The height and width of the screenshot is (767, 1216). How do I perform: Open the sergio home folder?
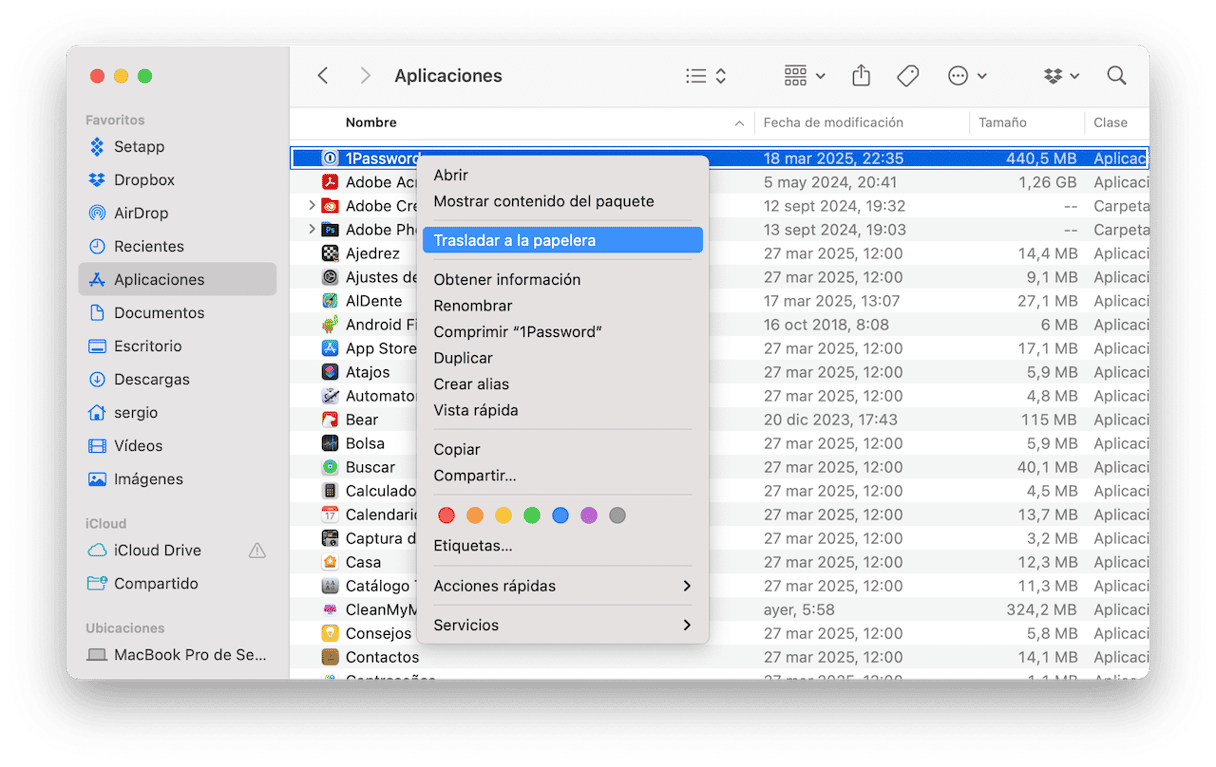pyautogui.click(x=177, y=412)
